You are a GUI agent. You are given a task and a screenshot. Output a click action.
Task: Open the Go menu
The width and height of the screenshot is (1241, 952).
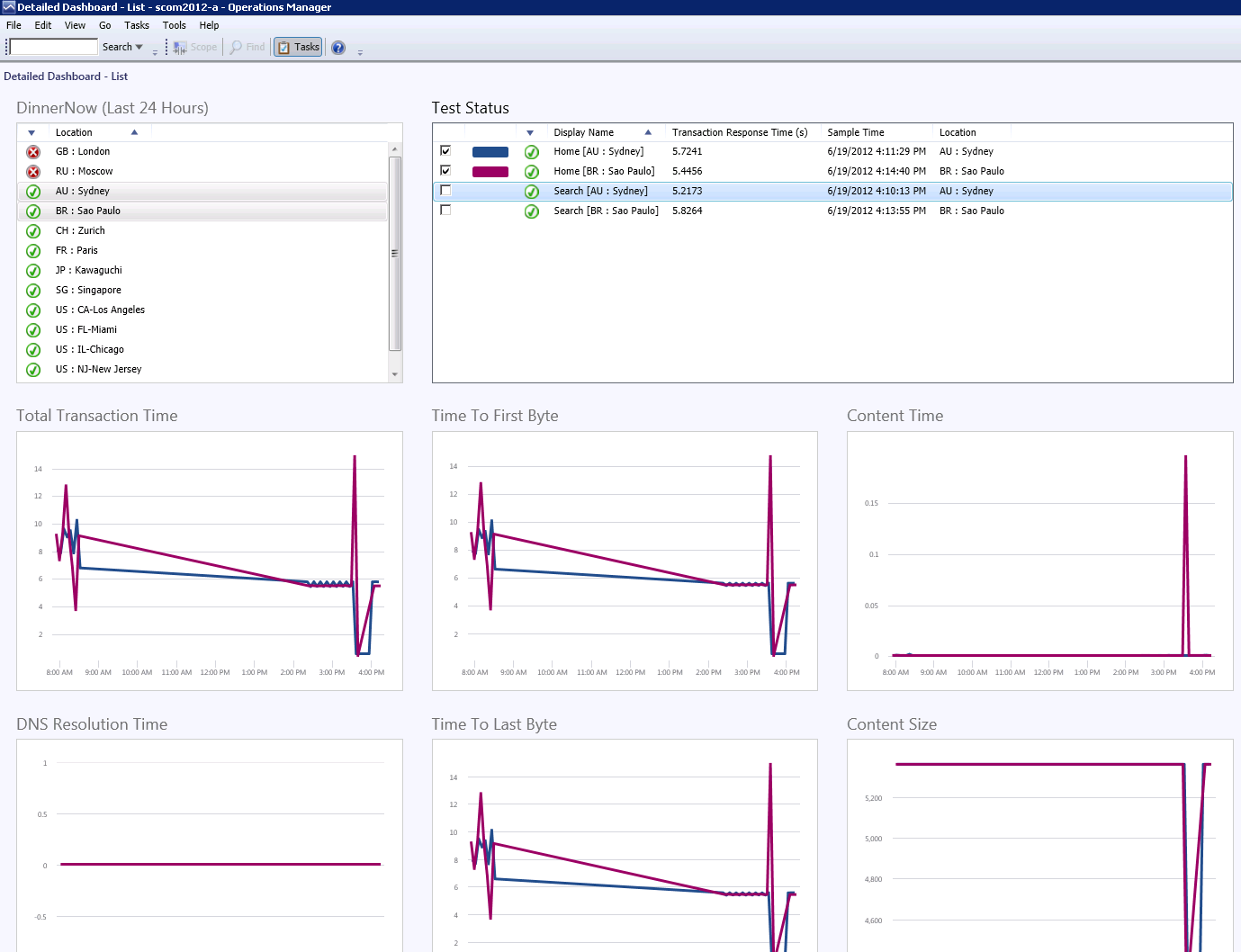[x=105, y=25]
